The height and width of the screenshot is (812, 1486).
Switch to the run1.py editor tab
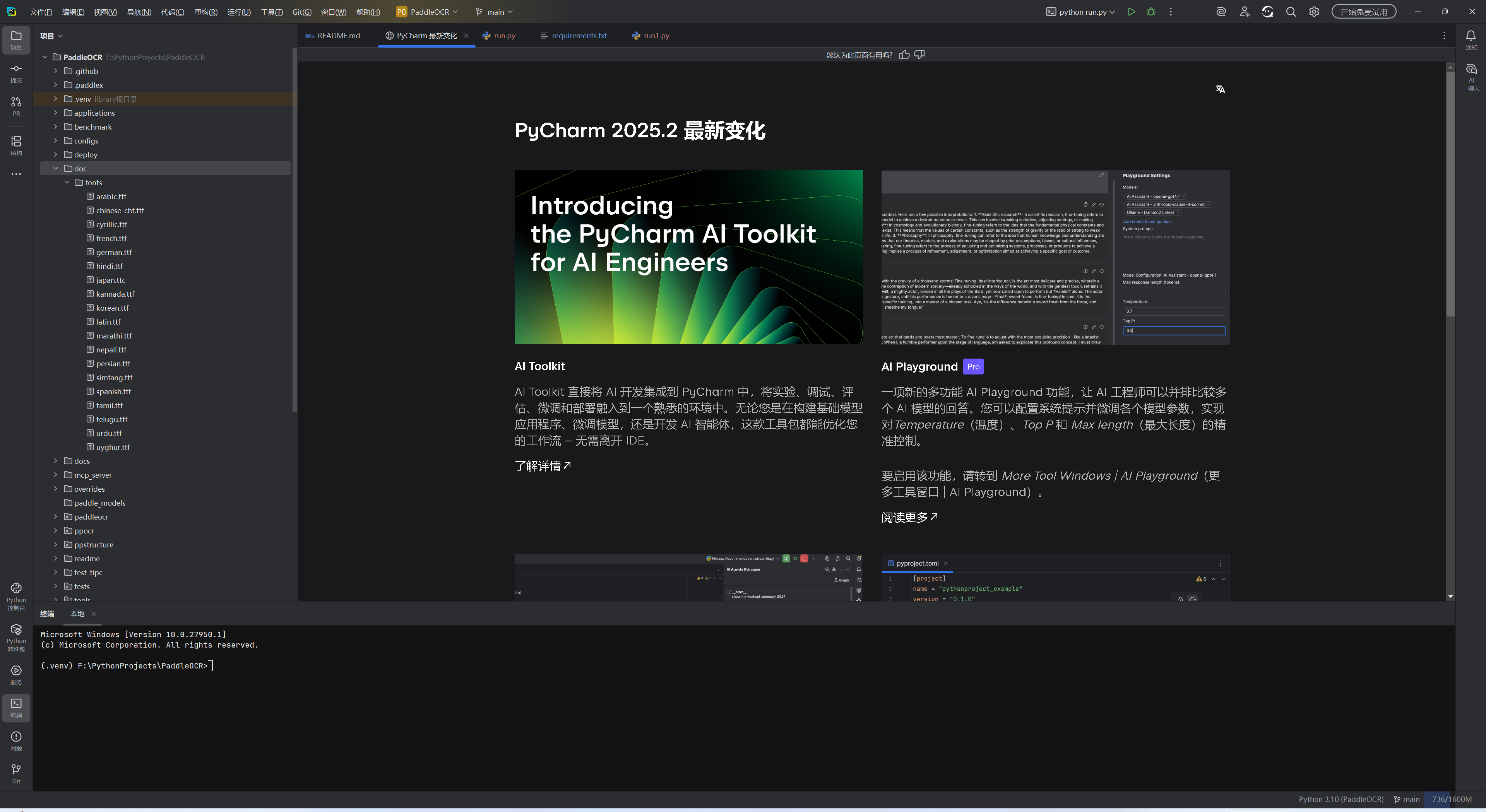651,36
